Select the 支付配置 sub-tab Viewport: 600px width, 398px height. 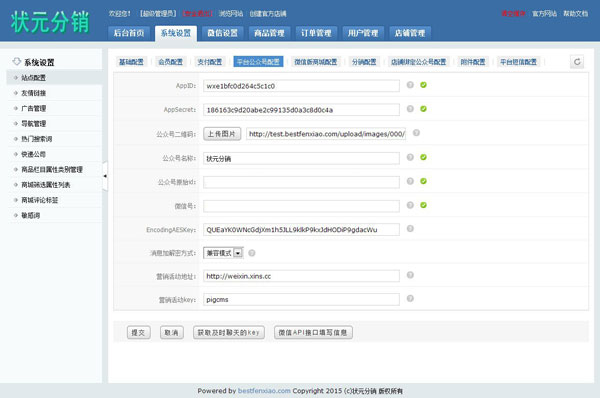[x=210, y=62]
